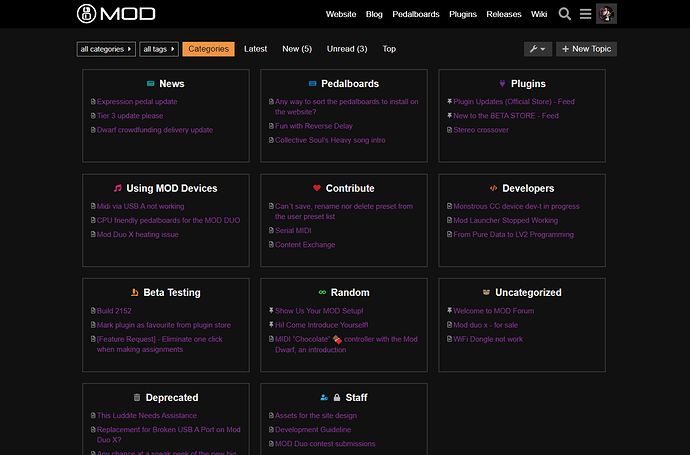Viewport: 690px width, 455px height.
Task: Click the Uncategorized box icon
Action: (486, 292)
